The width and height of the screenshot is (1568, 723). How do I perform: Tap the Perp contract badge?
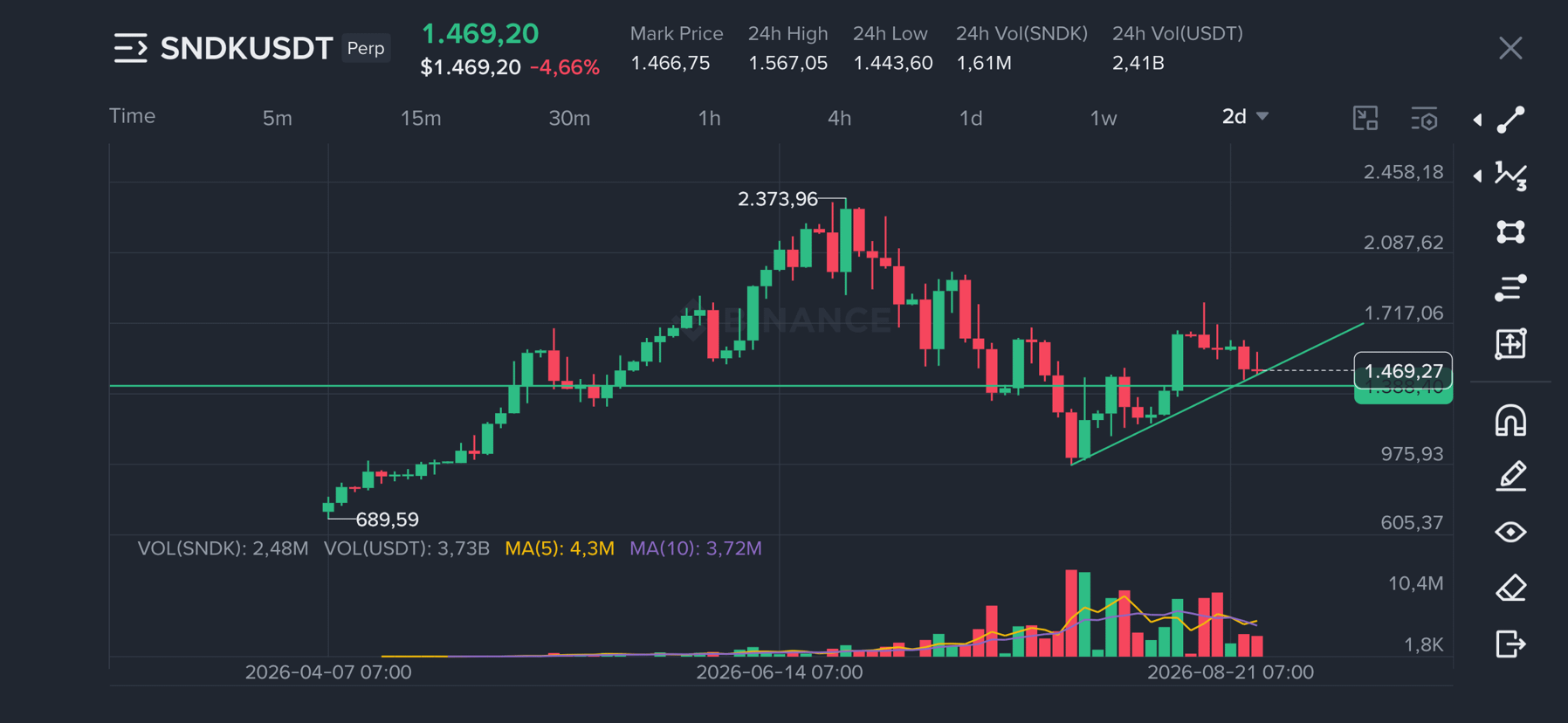tap(366, 48)
